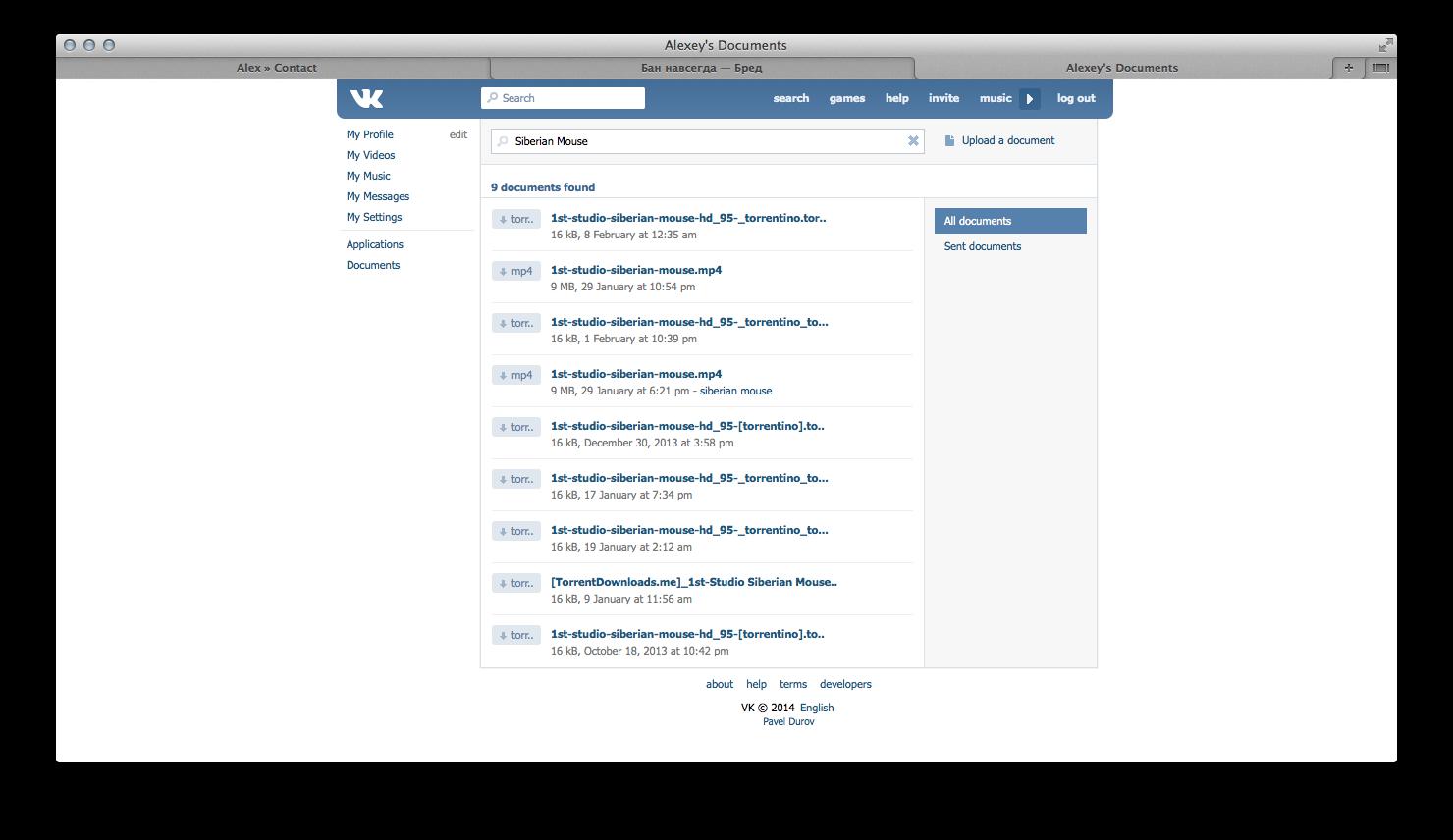View My Messages in the sidebar

pos(378,196)
